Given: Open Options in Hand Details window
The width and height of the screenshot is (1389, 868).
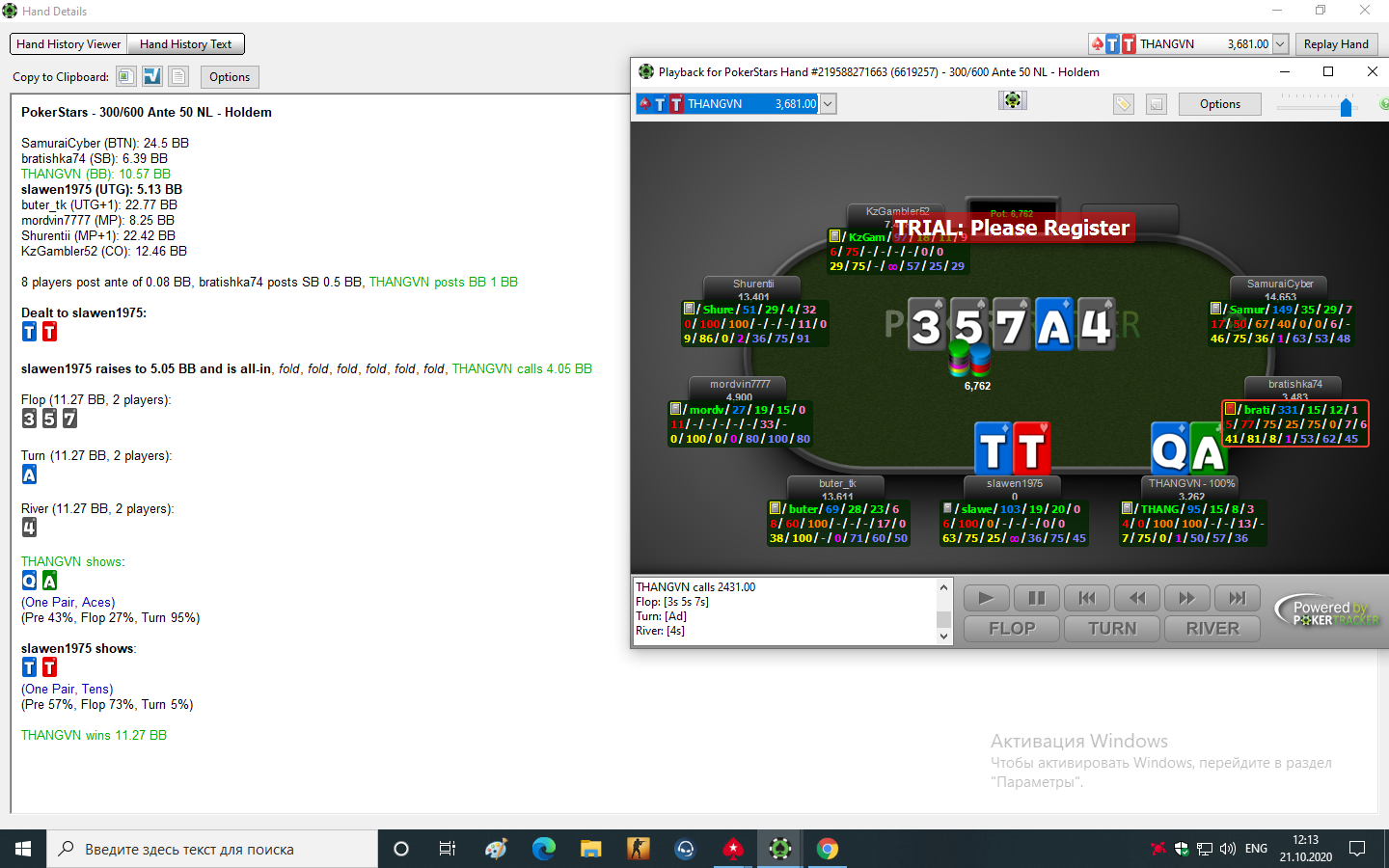Looking at the screenshot, I should (230, 77).
